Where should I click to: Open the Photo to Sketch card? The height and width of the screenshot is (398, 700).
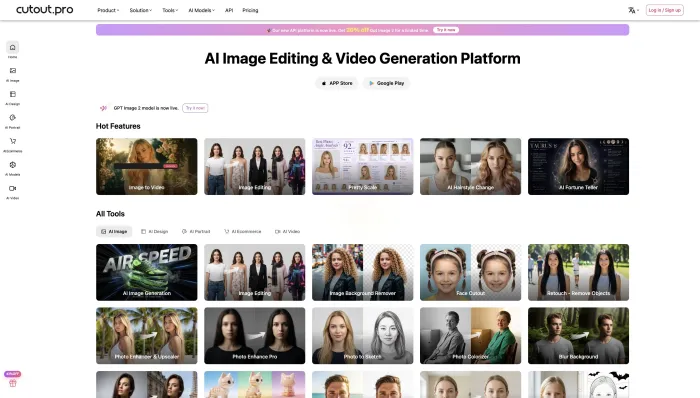coord(362,336)
